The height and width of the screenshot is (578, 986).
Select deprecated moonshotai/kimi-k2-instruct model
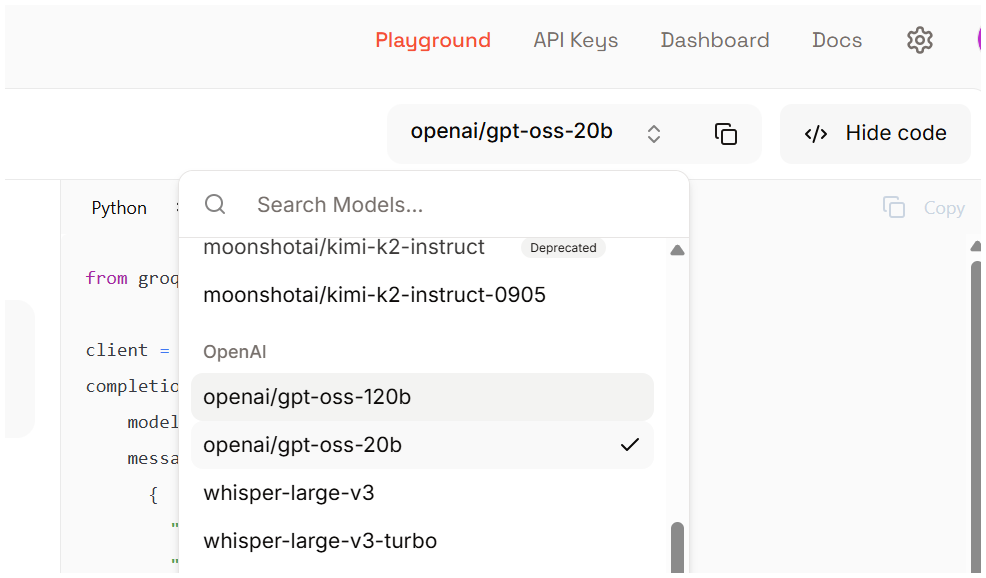tap(344, 247)
